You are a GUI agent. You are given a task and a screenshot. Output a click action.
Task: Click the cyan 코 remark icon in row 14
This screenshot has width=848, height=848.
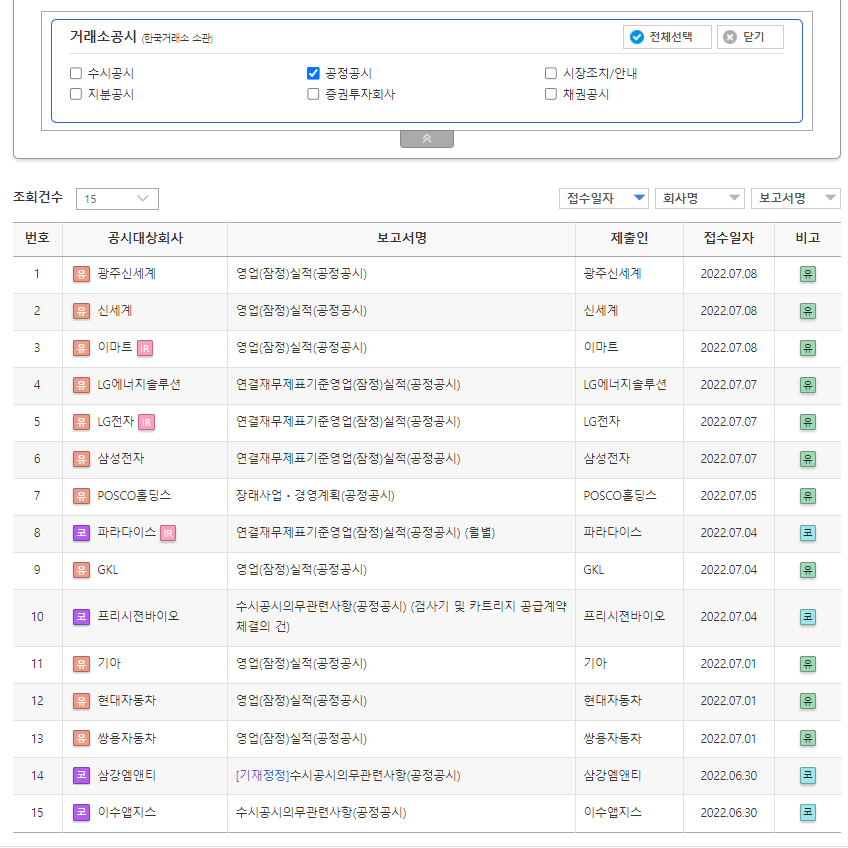tap(807, 776)
